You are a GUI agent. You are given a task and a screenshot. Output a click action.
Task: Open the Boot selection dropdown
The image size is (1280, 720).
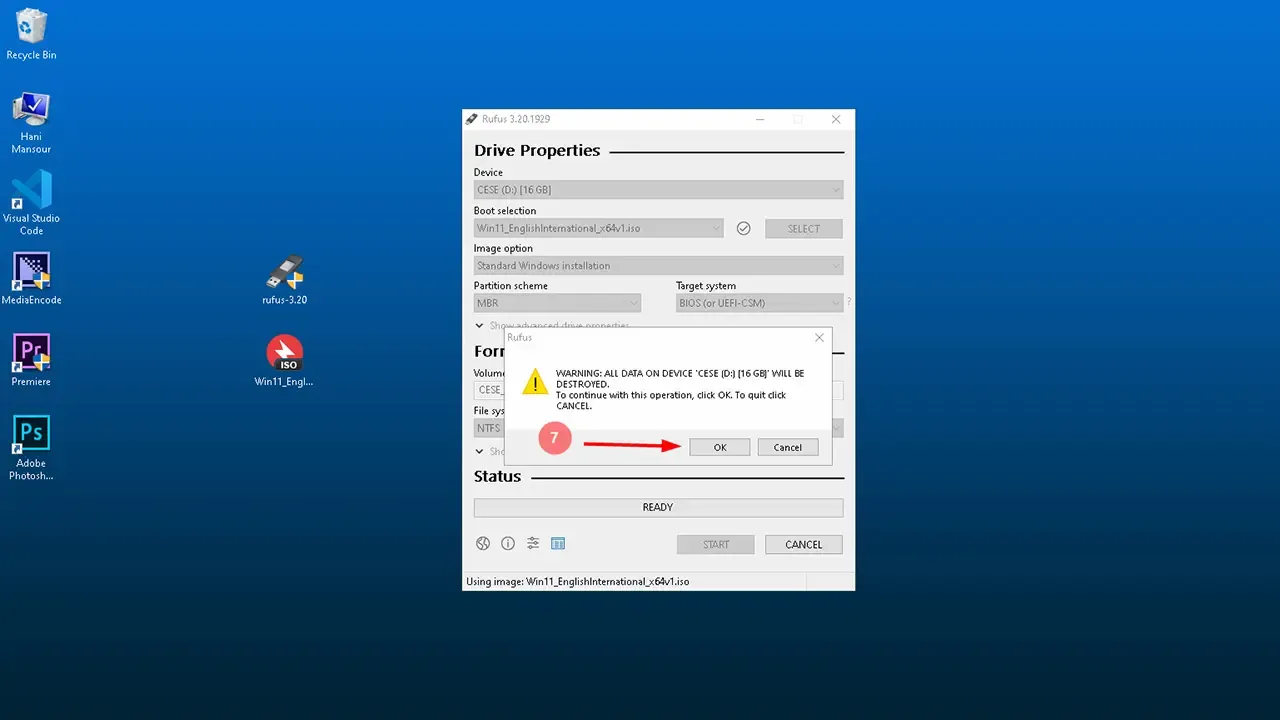(598, 228)
